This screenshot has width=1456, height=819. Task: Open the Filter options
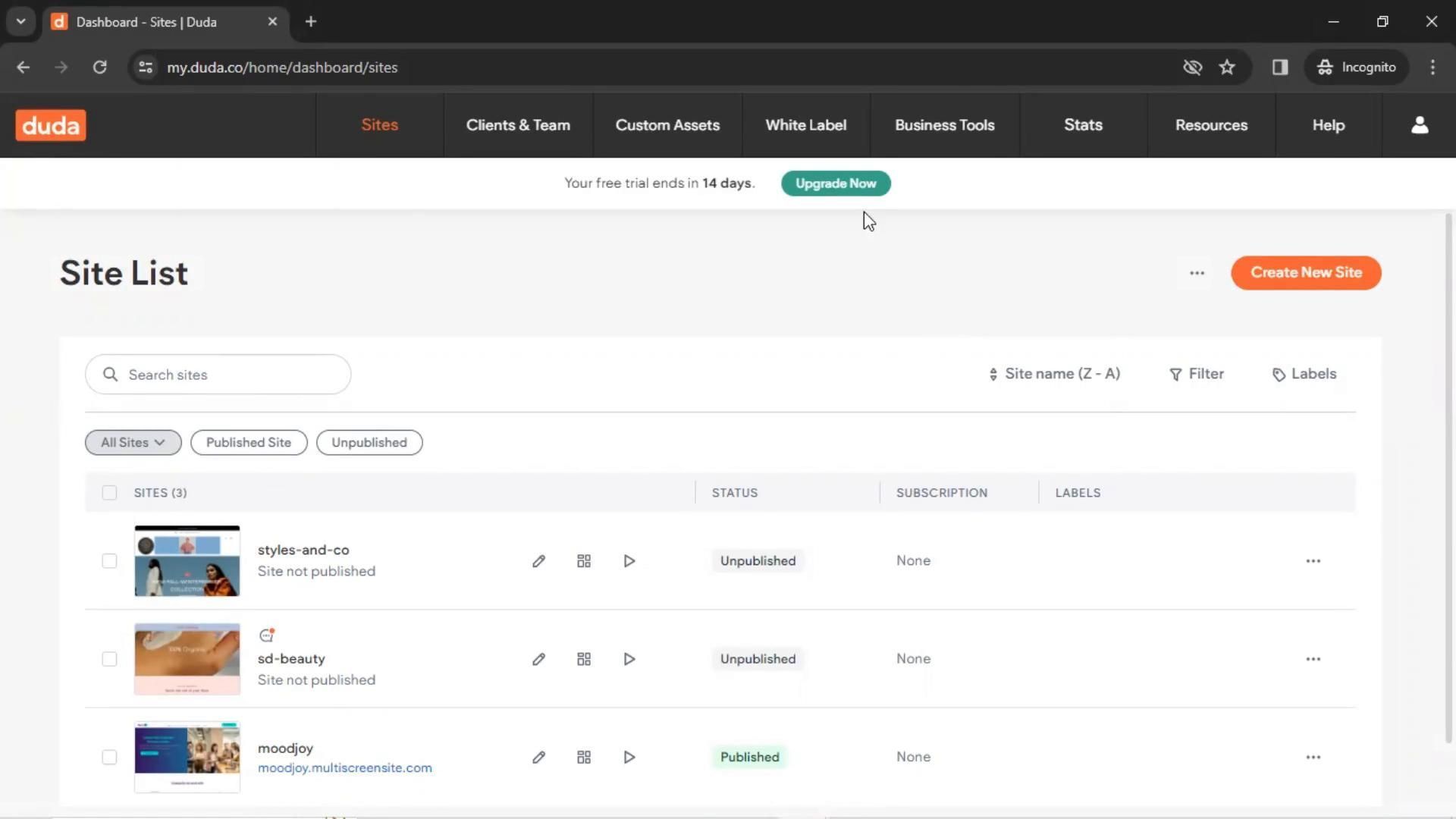[x=1197, y=374]
